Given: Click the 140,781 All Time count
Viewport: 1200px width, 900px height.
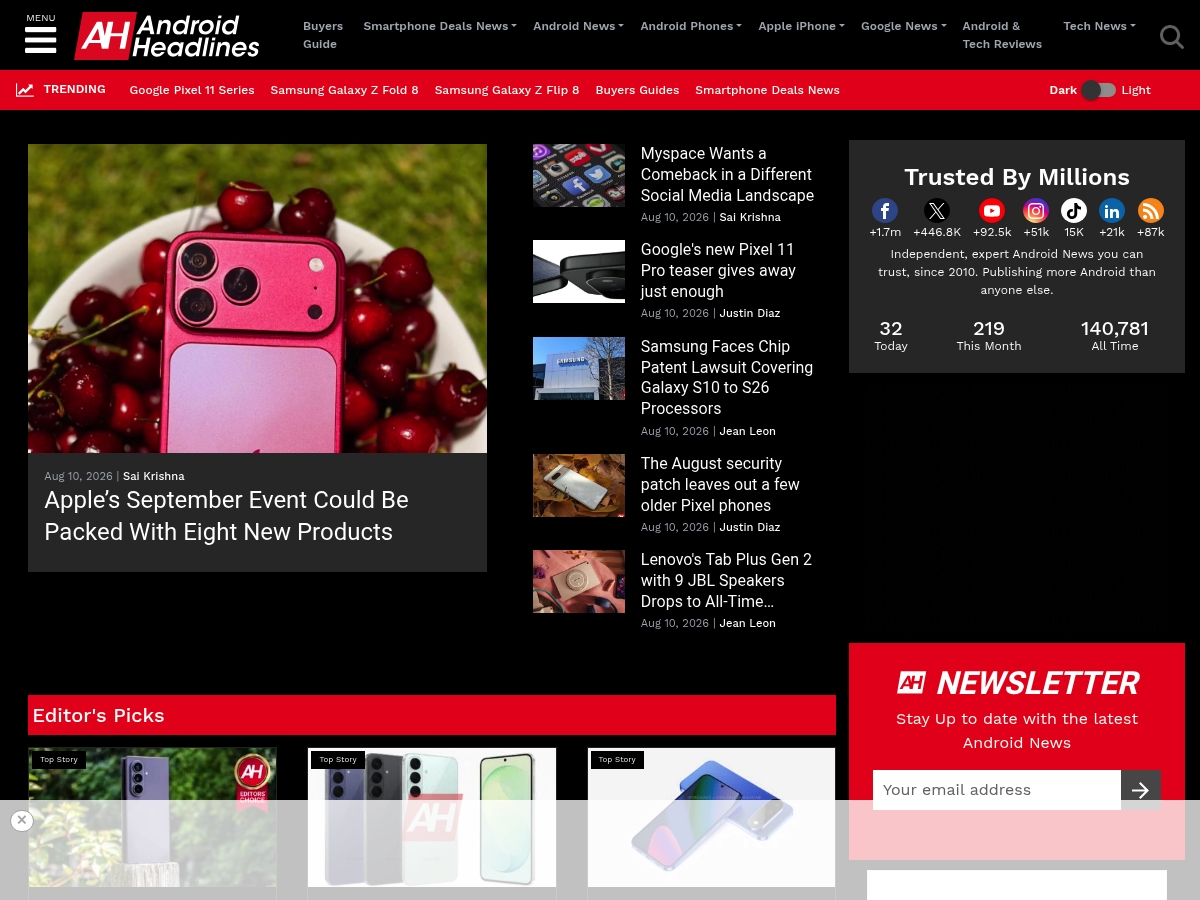Looking at the screenshot, I should point(1115,328).
